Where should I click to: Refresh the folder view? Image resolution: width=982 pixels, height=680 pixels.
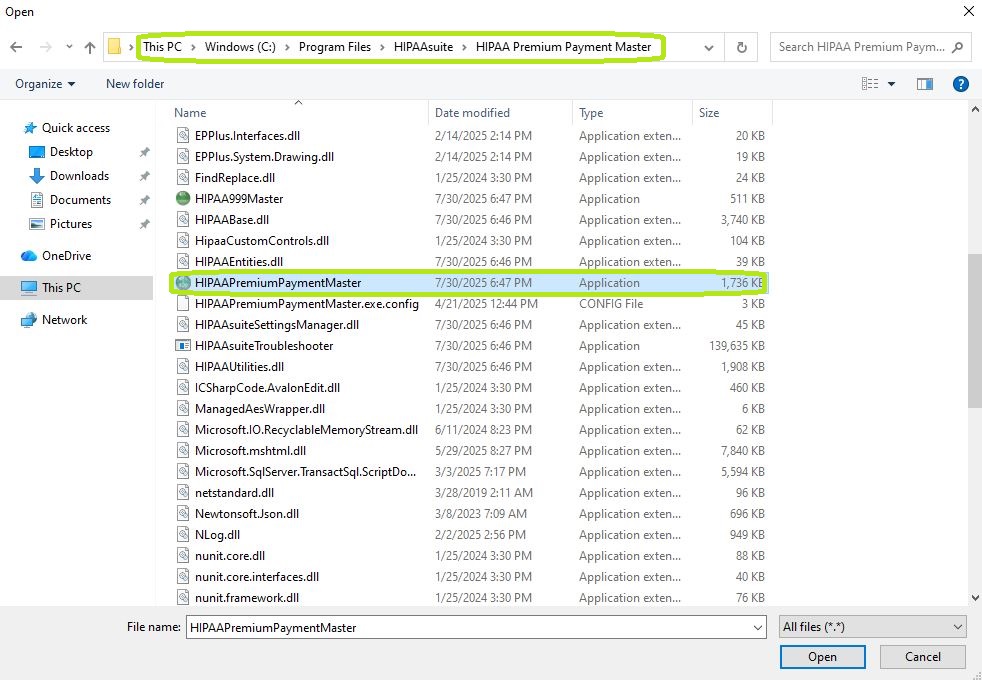coord(742,48)
